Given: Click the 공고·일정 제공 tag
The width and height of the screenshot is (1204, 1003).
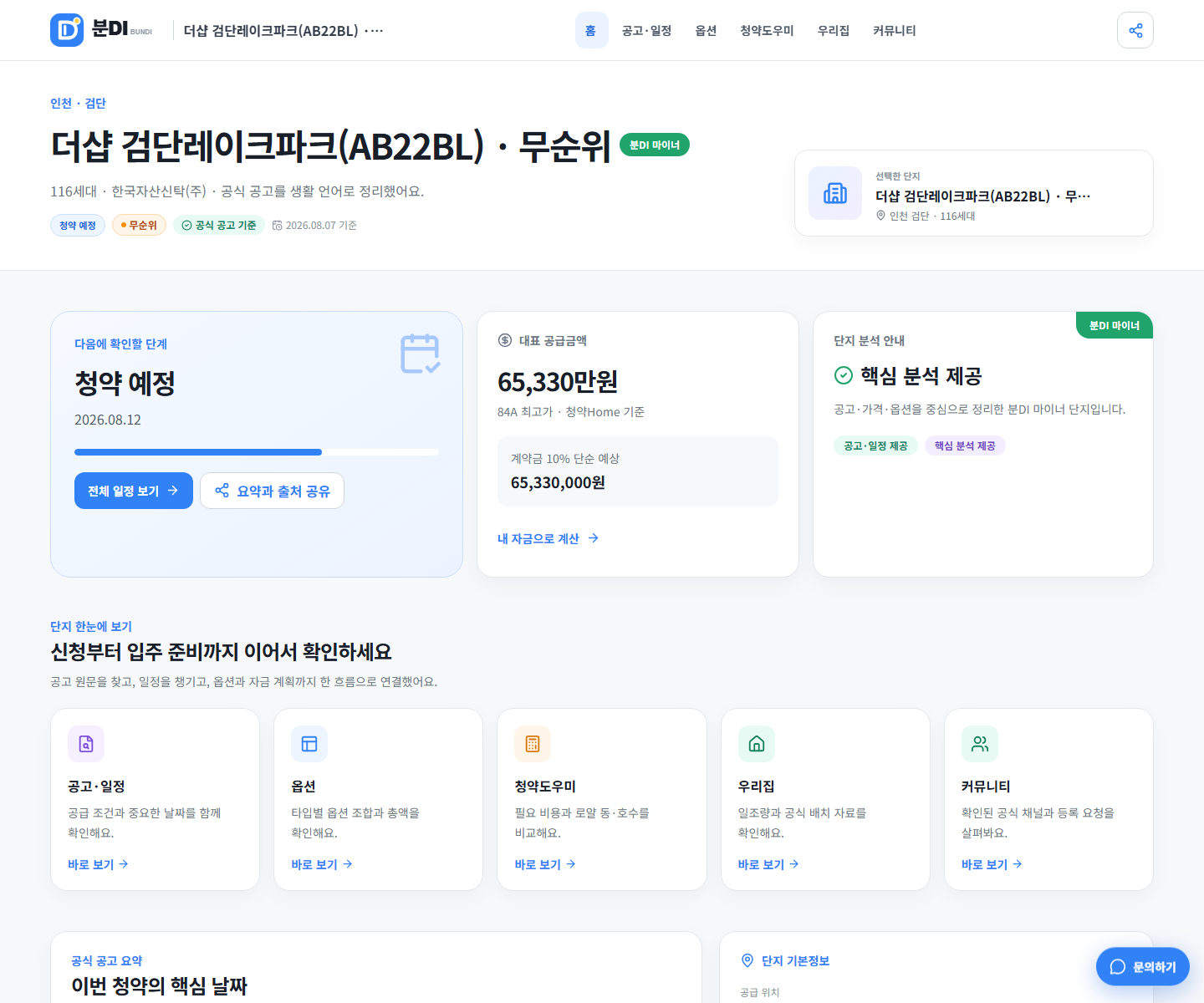Looking at the screenshot, I should click(875, 445).
